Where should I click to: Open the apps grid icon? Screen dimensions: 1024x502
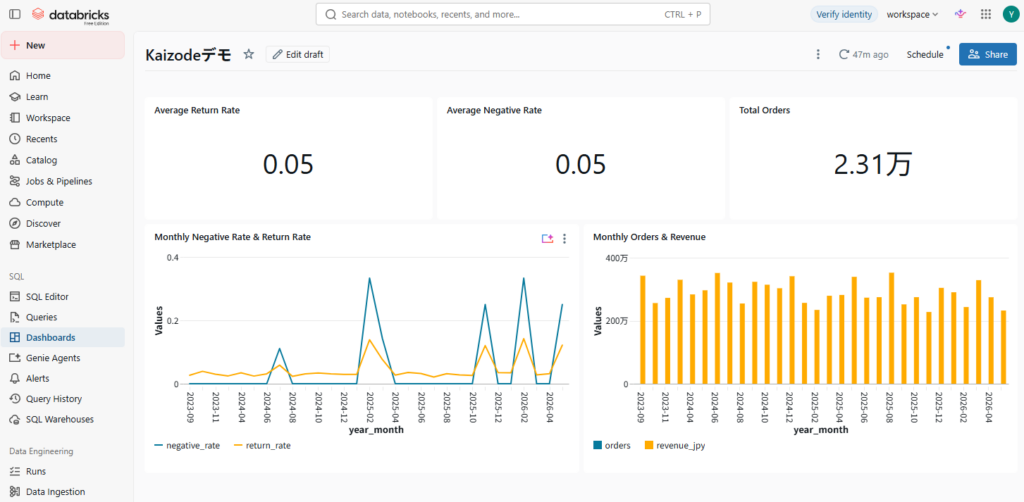(x=986, y=14)
